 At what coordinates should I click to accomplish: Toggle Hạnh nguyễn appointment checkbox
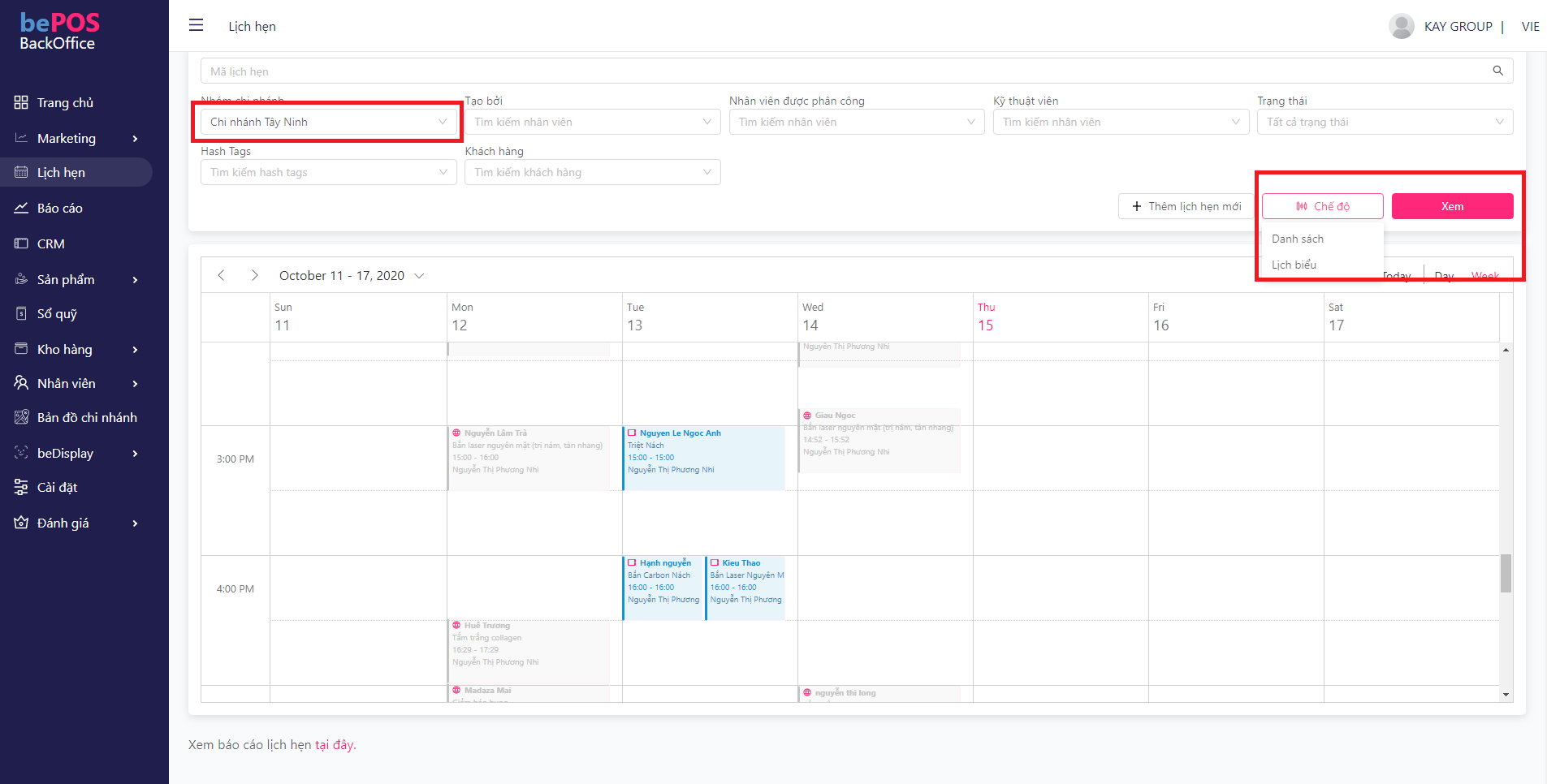click(632, 562)
